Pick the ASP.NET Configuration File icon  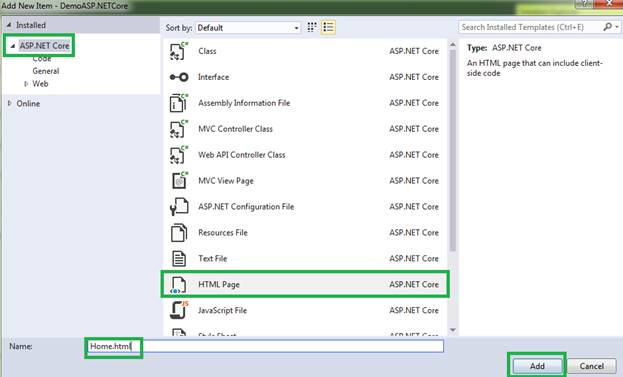[x=178, y=207]
